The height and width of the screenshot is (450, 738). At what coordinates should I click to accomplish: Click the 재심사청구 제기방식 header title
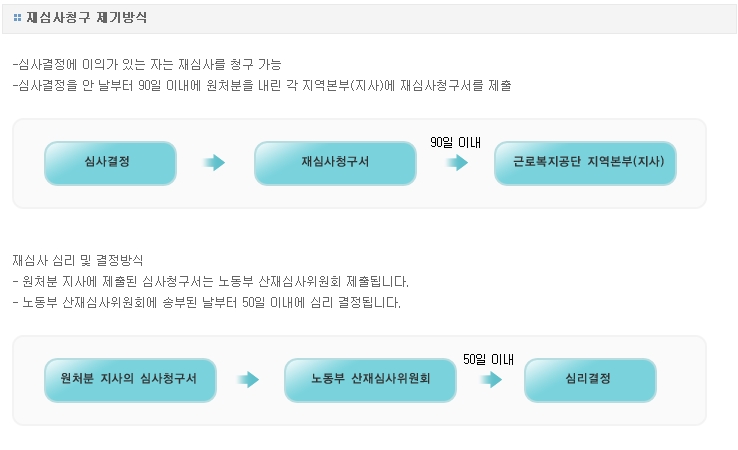click(x=87, y=18)
